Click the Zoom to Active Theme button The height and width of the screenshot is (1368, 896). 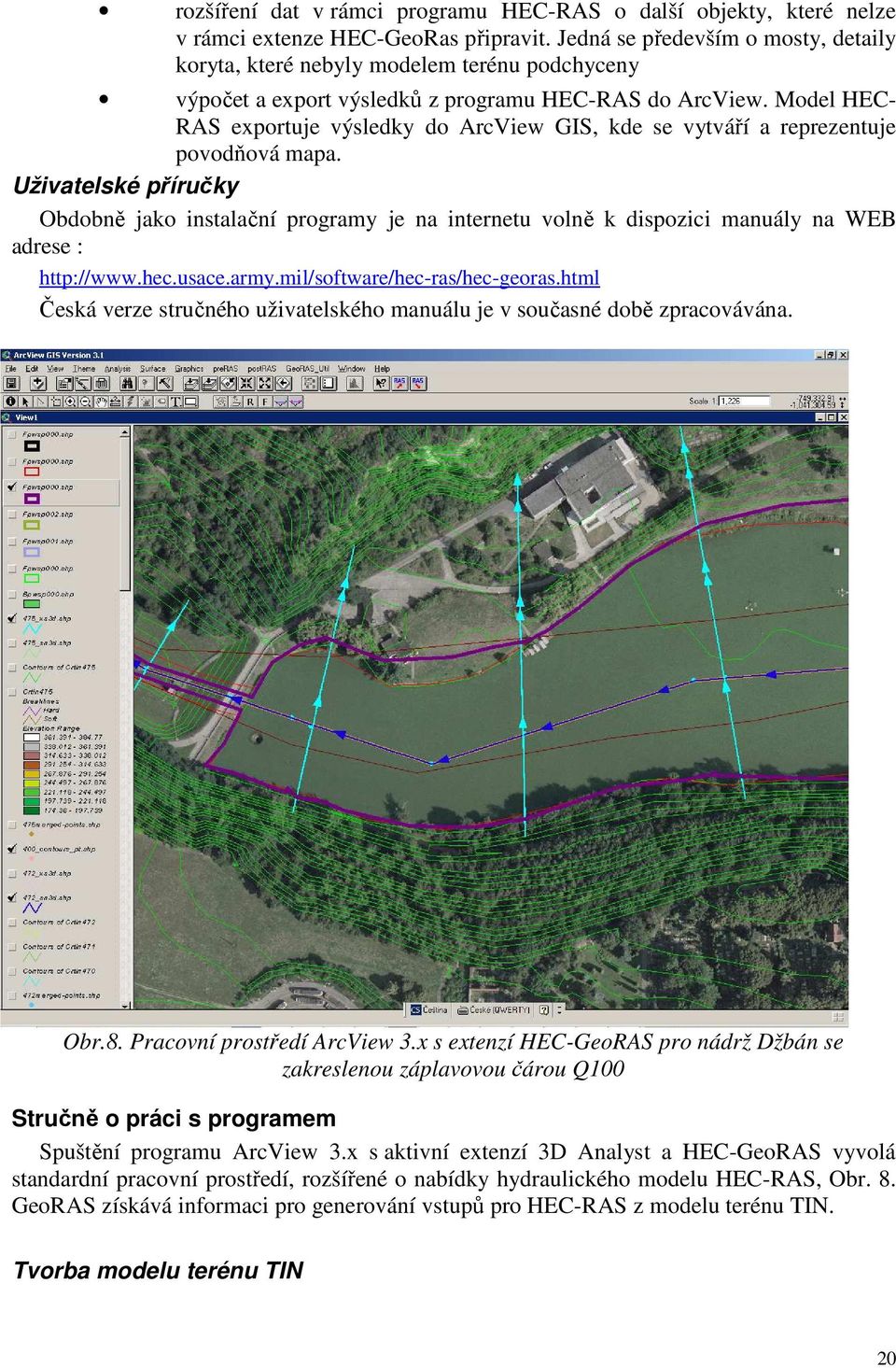[211, 383]
